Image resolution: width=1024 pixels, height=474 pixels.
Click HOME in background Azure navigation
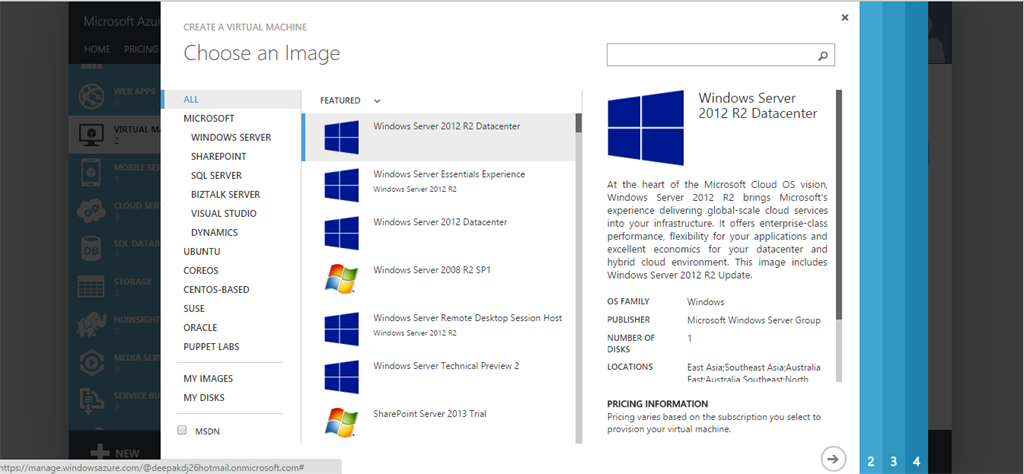(97, 49)
